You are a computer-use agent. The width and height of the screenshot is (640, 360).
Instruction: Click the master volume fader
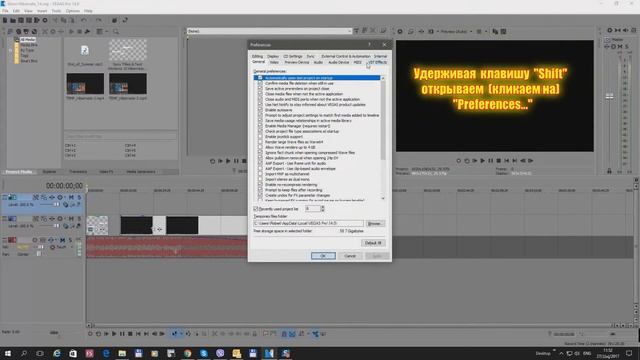click(x=609, y=96)
